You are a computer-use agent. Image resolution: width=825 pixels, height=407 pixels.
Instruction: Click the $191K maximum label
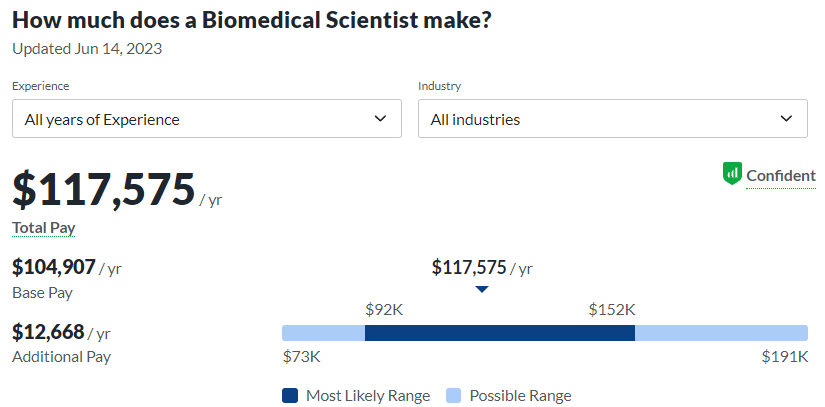785,356
